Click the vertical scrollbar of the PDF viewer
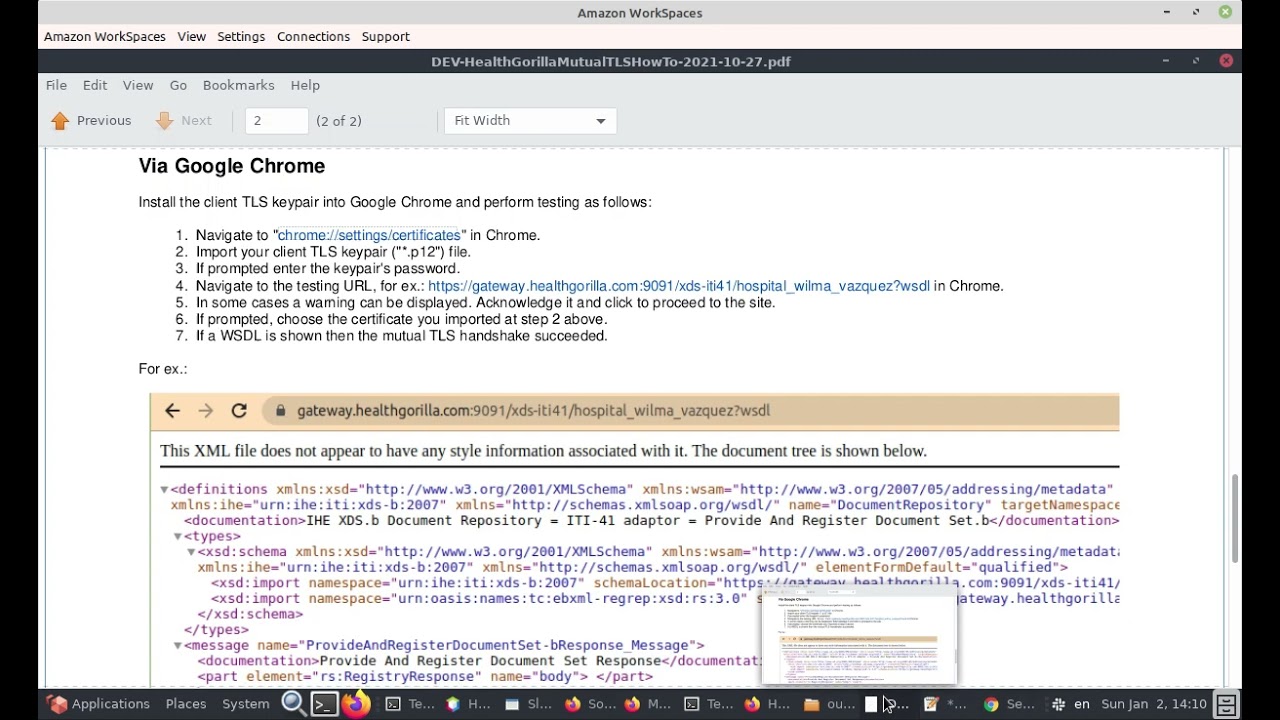Image resolution: width=1280 pixels, height=720 pixels. point(1236,518)
